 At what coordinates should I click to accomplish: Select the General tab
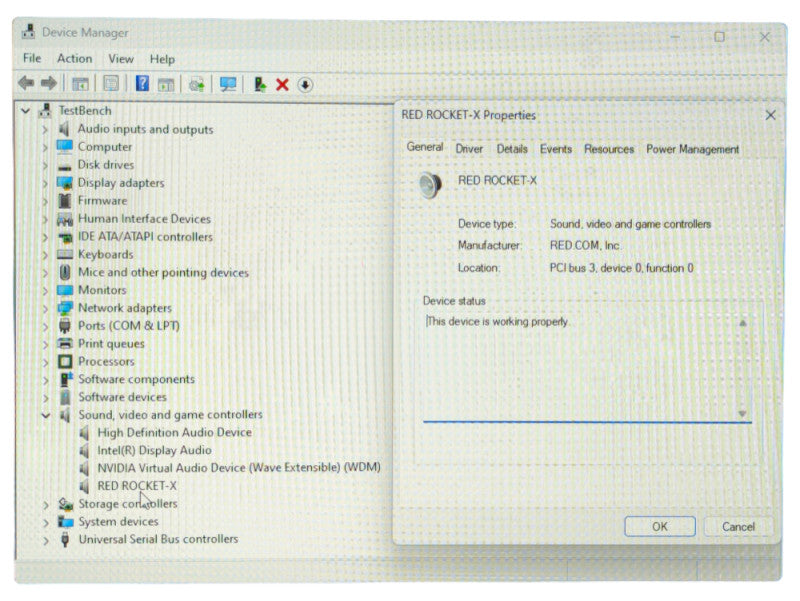click(x=424, y=147)
